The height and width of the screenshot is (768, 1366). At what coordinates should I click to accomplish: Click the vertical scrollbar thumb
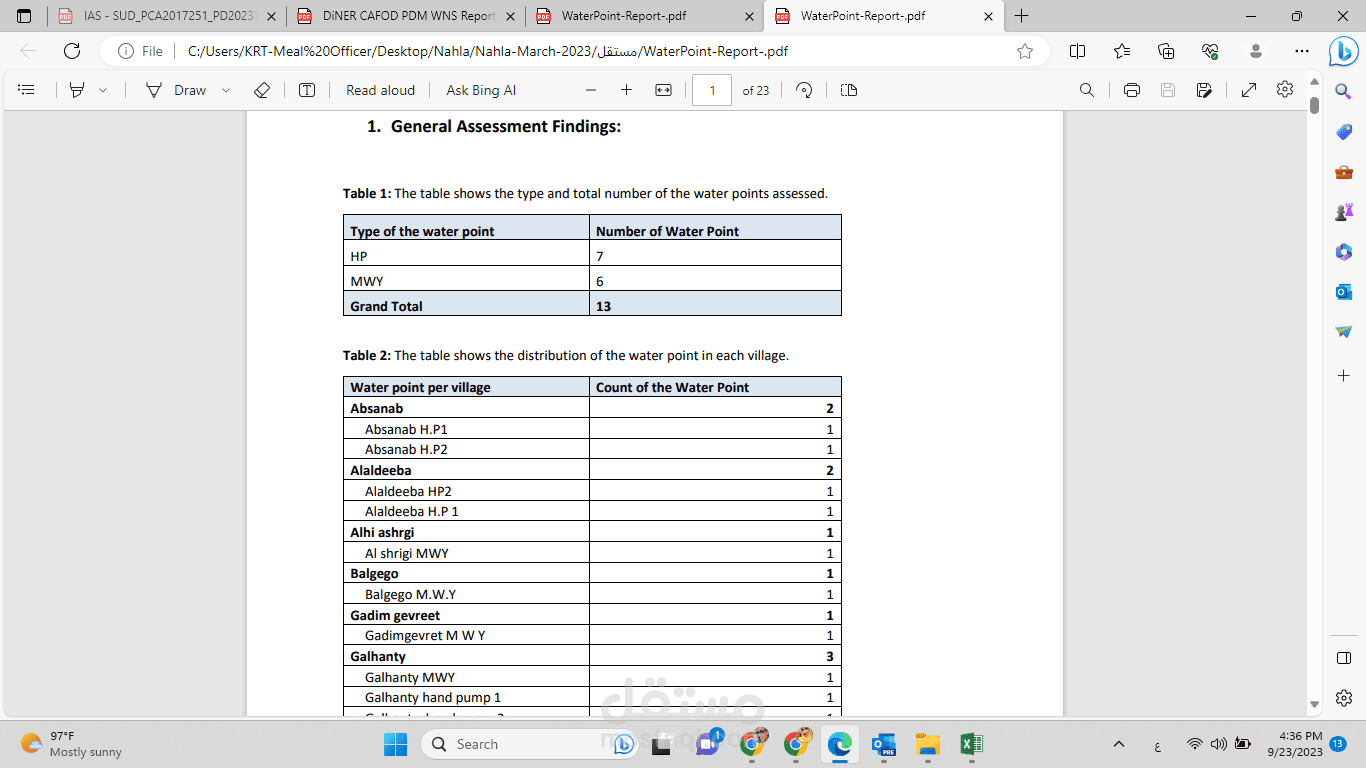coord(1314,105)
